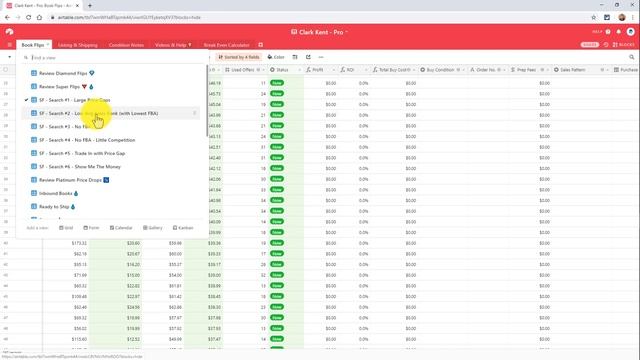Select SF - Search #5 Trade In view
The image size is (640, 360).
111,153
